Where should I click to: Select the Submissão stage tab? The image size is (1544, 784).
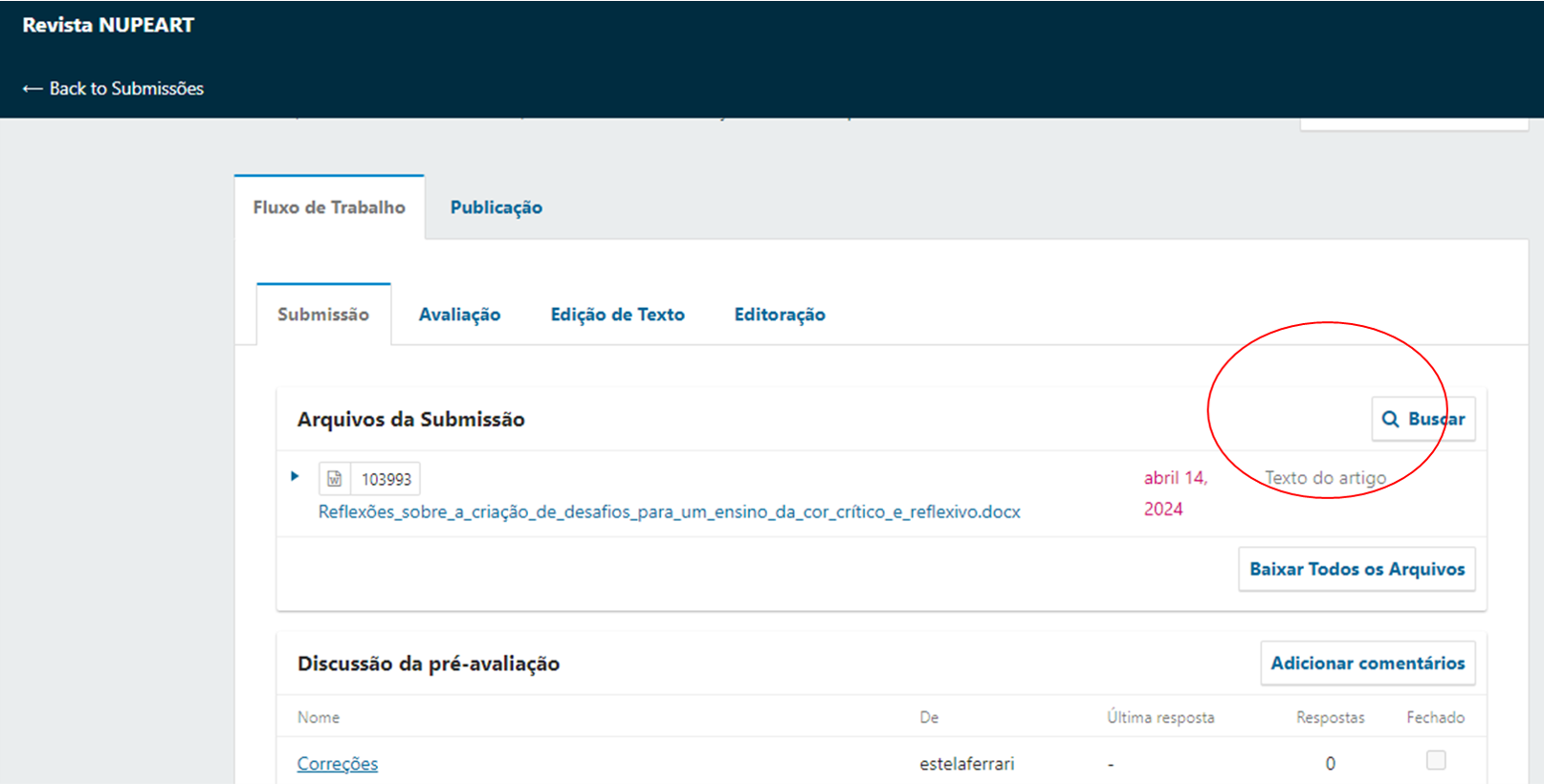pyautogui.click(x=323, y=315)
